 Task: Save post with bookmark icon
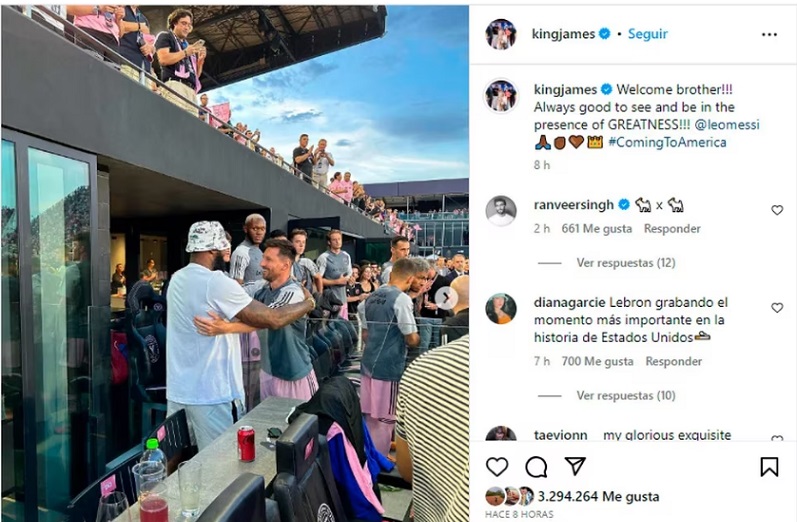[769, 466]
